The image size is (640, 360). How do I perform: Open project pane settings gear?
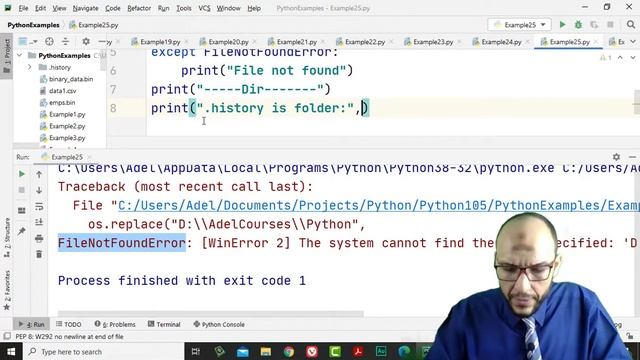click(86, 42)
